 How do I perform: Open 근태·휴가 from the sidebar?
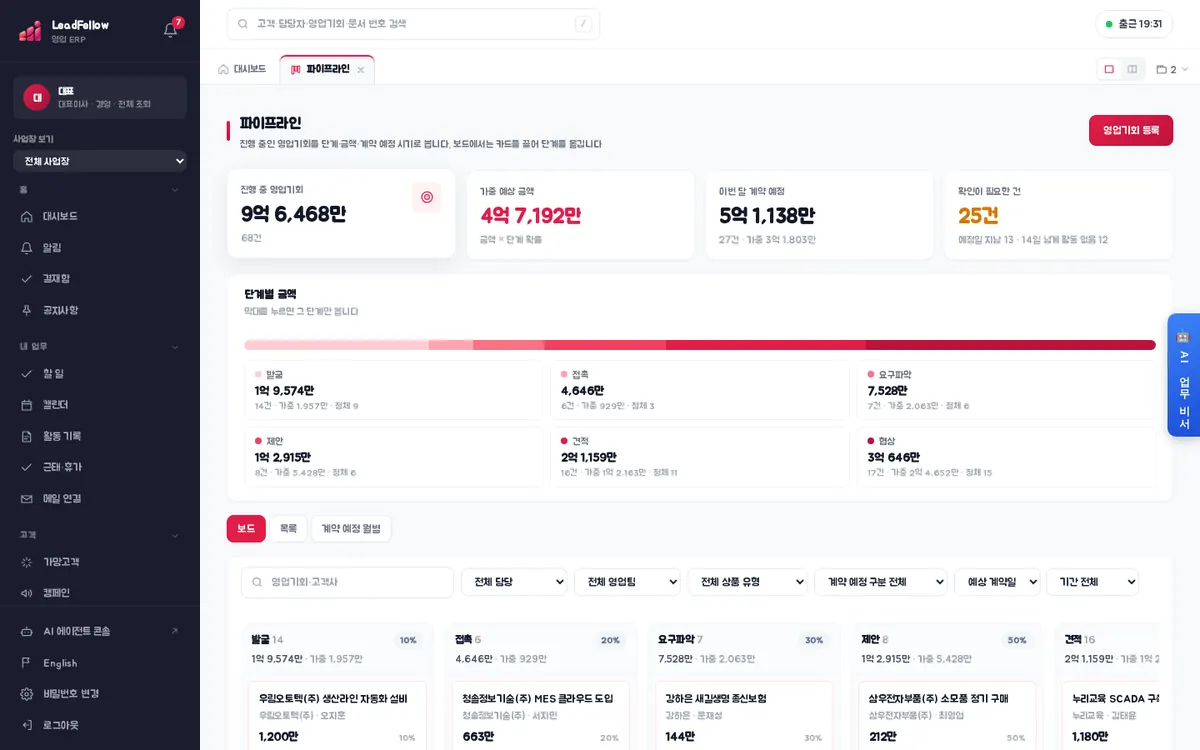tap(100, 467)
